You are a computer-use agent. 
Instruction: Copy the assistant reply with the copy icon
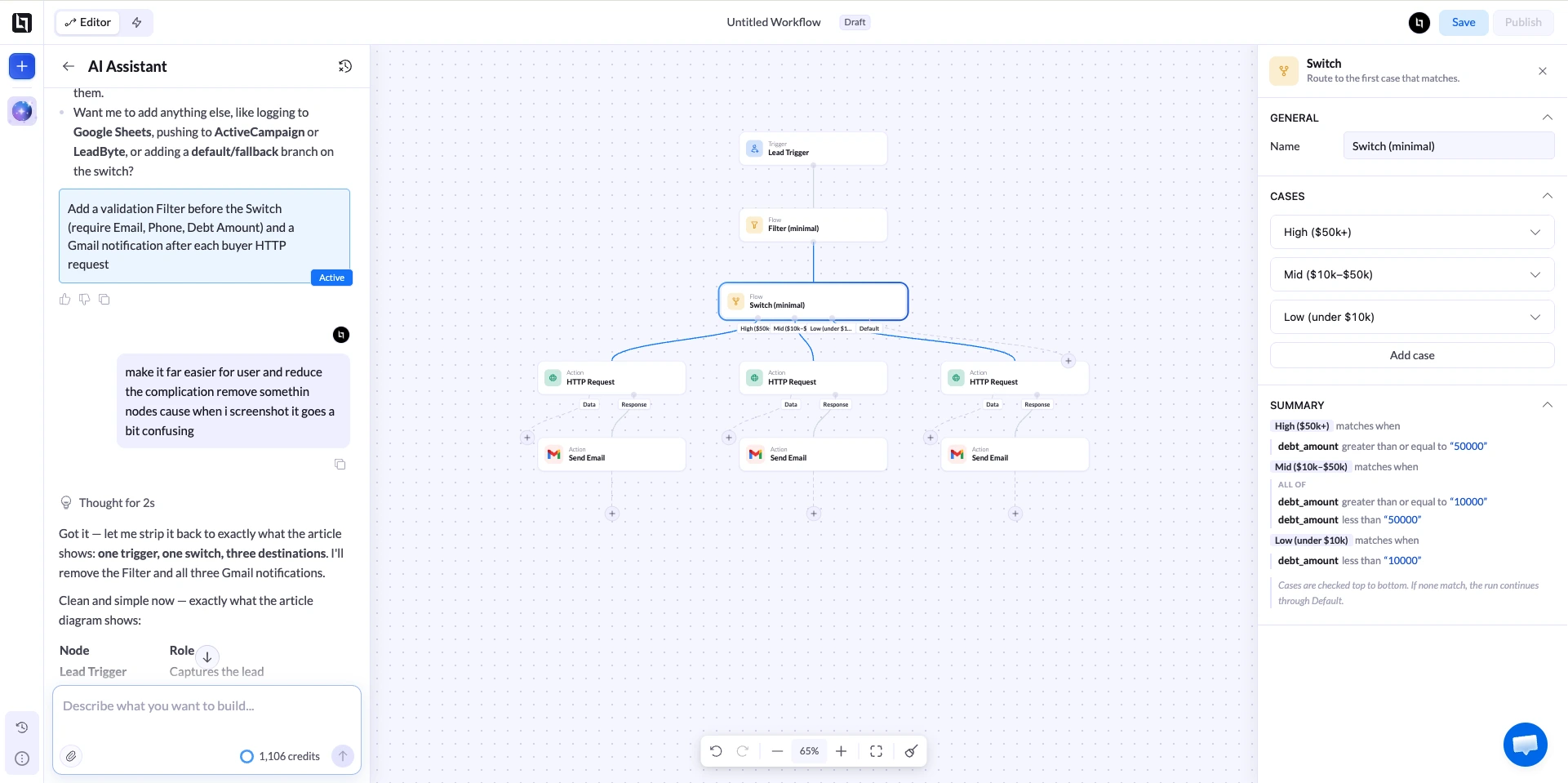(104, 300)
